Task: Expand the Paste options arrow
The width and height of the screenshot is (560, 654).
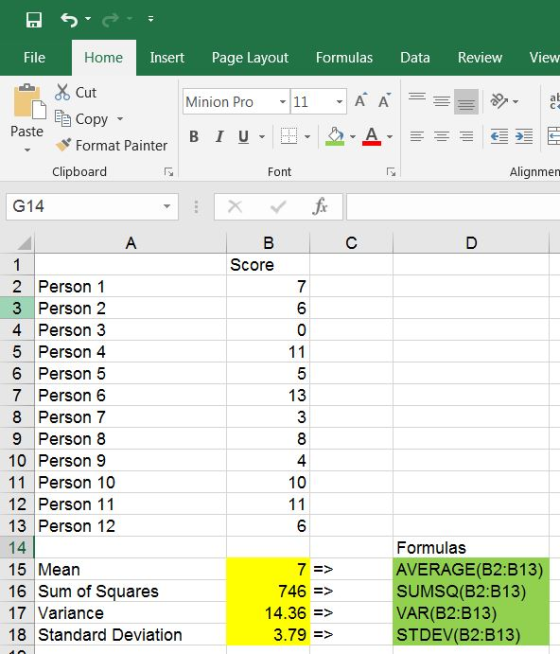Action: click(x=27, y=149)
